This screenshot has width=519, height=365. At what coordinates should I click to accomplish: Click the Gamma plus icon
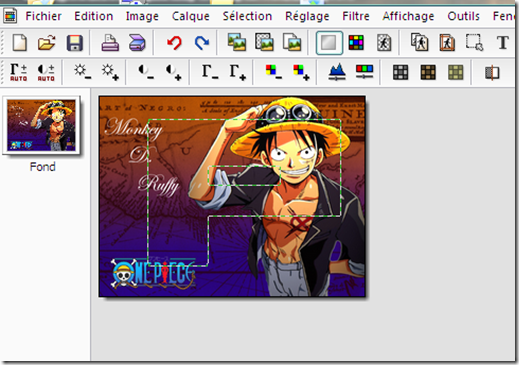click(x=237, y=72)
